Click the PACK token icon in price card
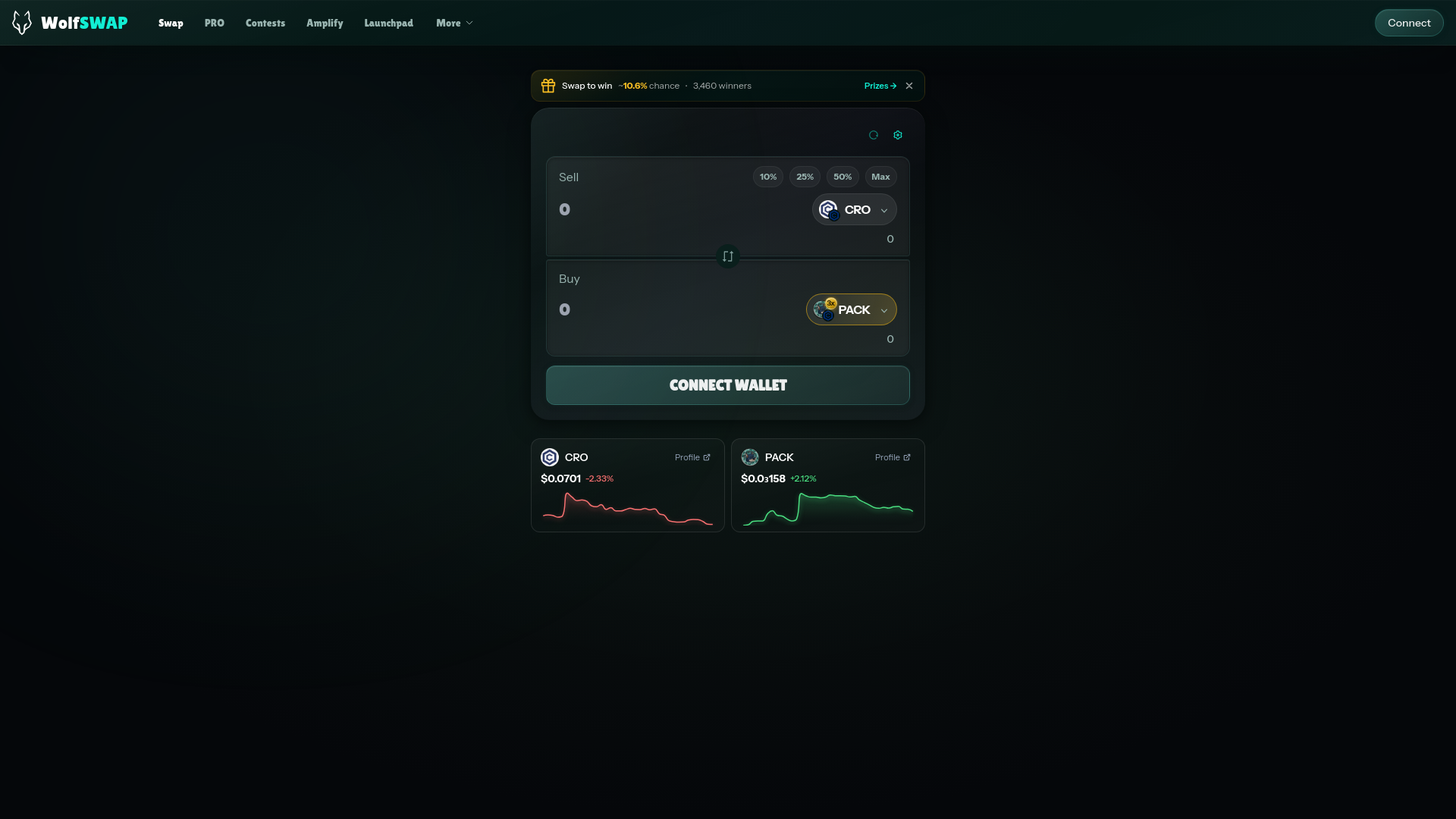 coord(750,457)
